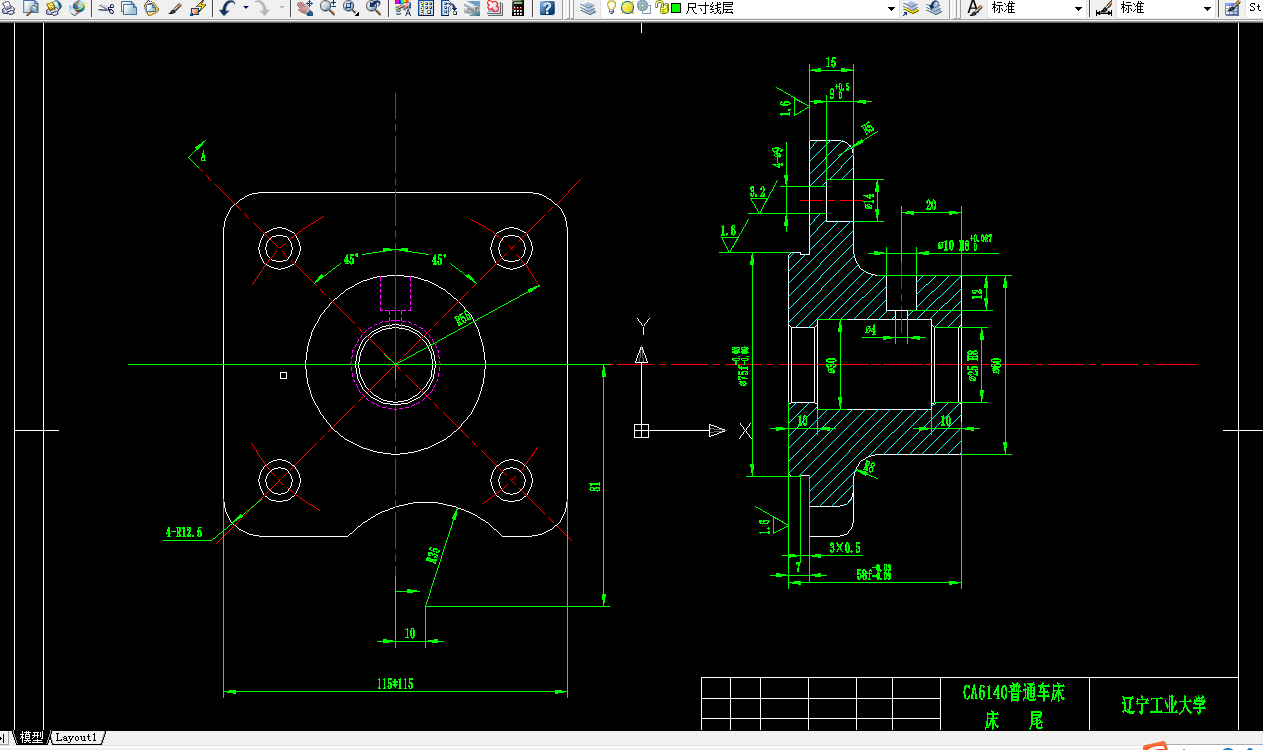Click the 辽宁工业大学 title block text
The height and width of the screenshot is (750, 1263).
1164,705
